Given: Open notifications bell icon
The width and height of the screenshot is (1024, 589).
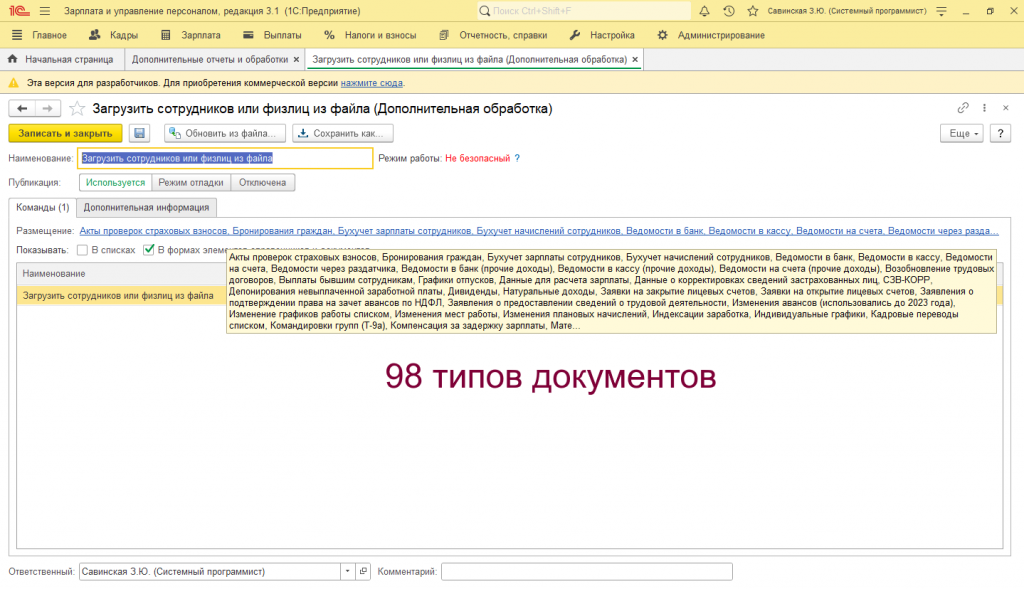Looking at the screenshot, I should tap(704, 11).
